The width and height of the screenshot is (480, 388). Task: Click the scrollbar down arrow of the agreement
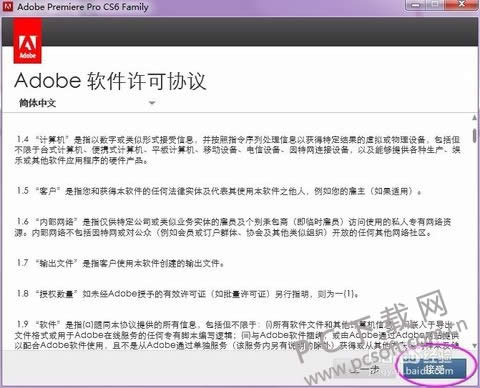point(474,345)
